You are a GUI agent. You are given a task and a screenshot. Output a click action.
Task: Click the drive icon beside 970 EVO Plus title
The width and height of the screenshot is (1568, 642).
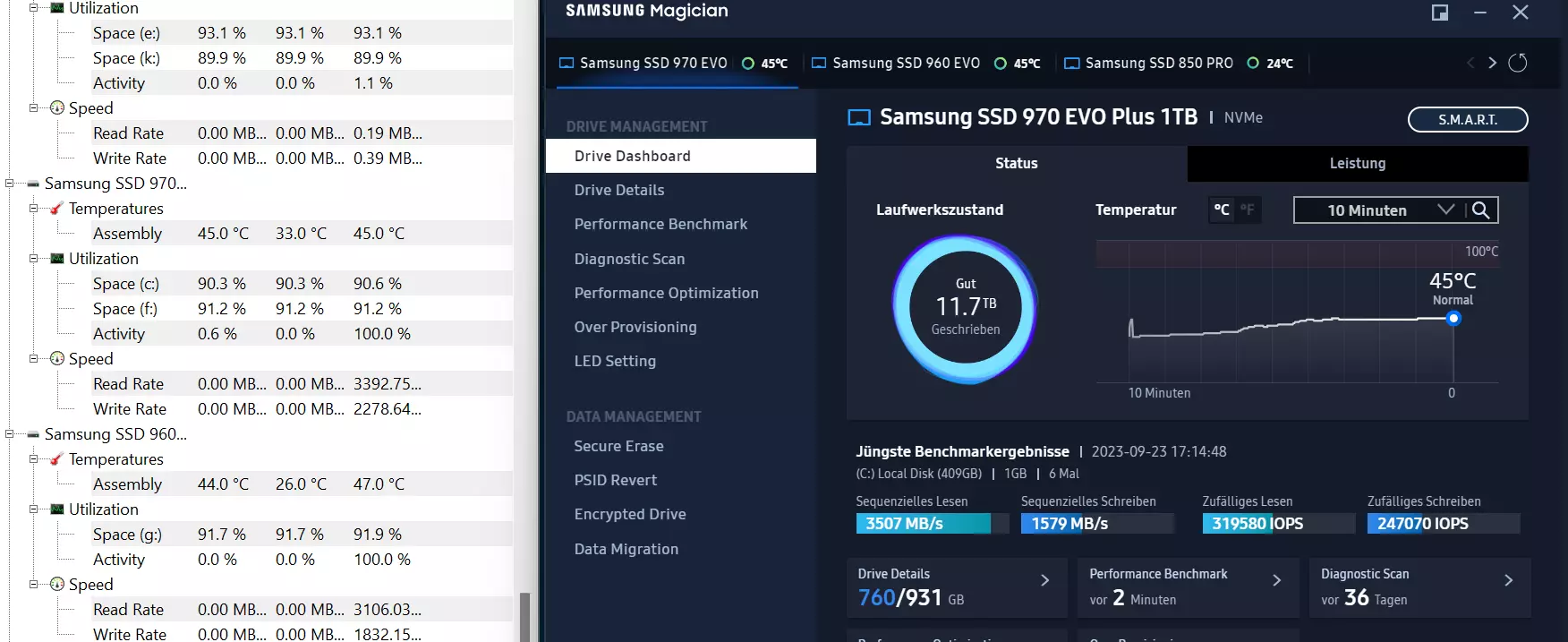pyautogui.click(x=859, y=117)
